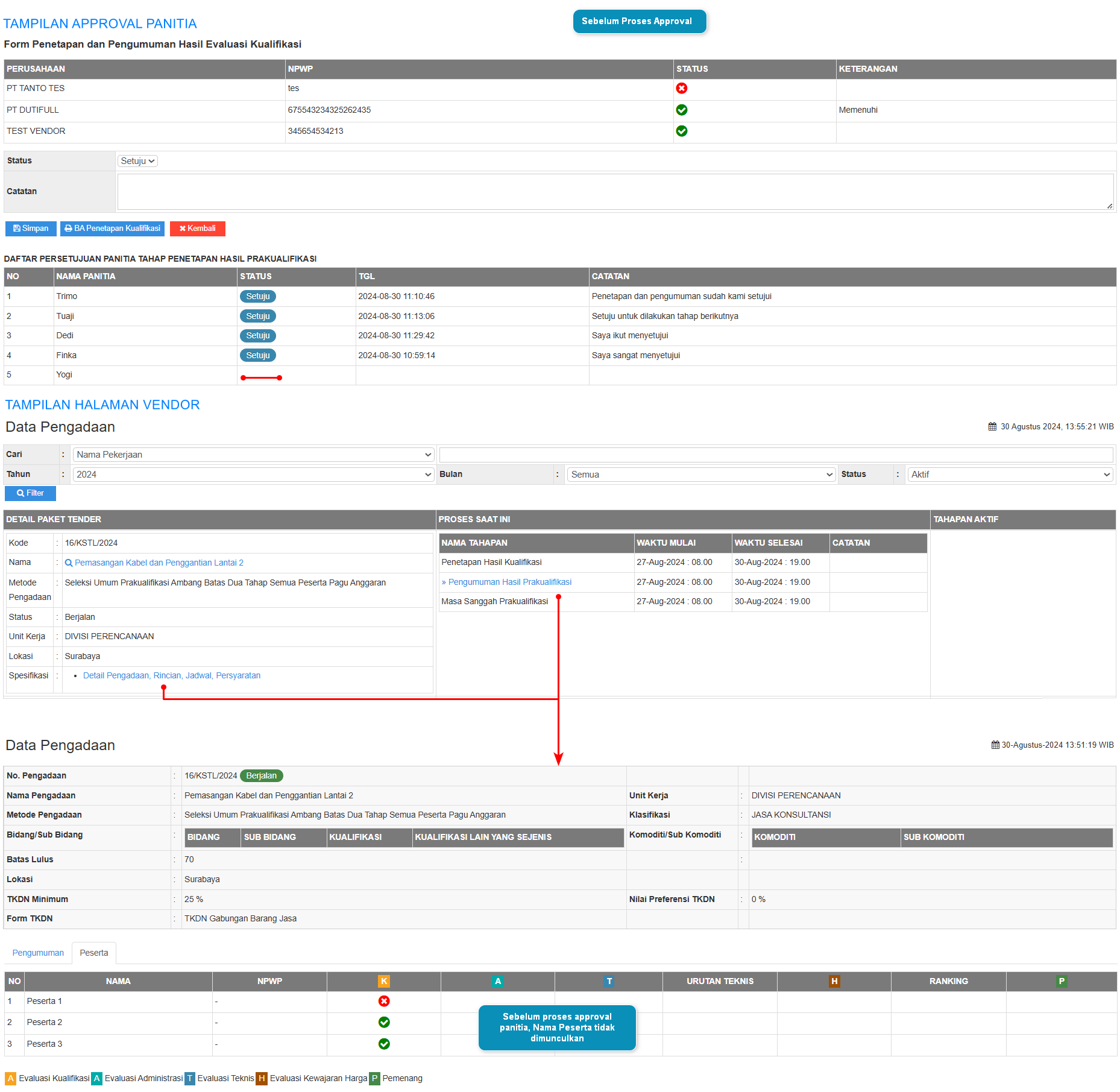Click the BA Penetapan Kualifikasi button
The height and width of the screenshot is (1092, 1120).
113,229
